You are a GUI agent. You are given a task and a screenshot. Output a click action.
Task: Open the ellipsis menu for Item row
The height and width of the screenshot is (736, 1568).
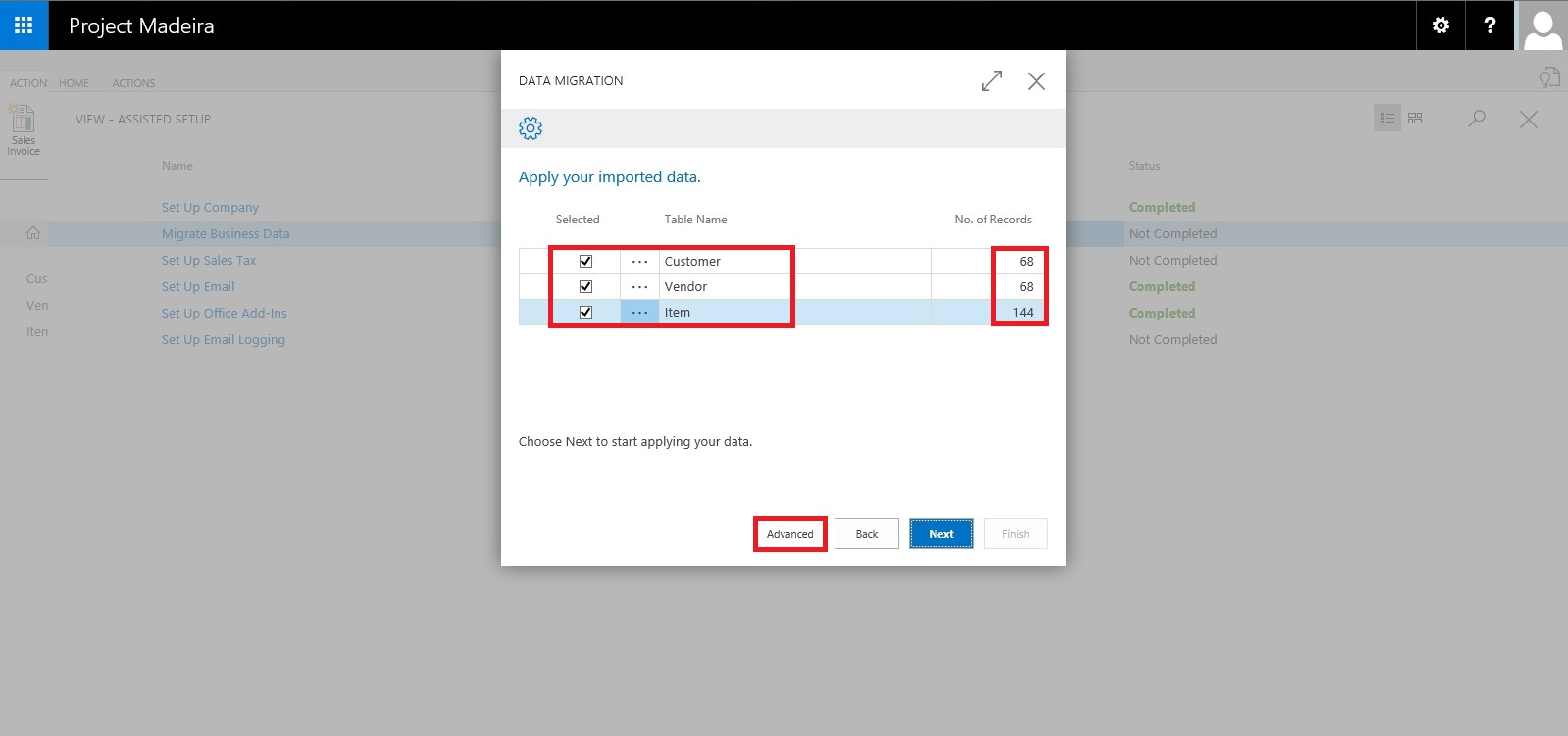pos(639,313)
